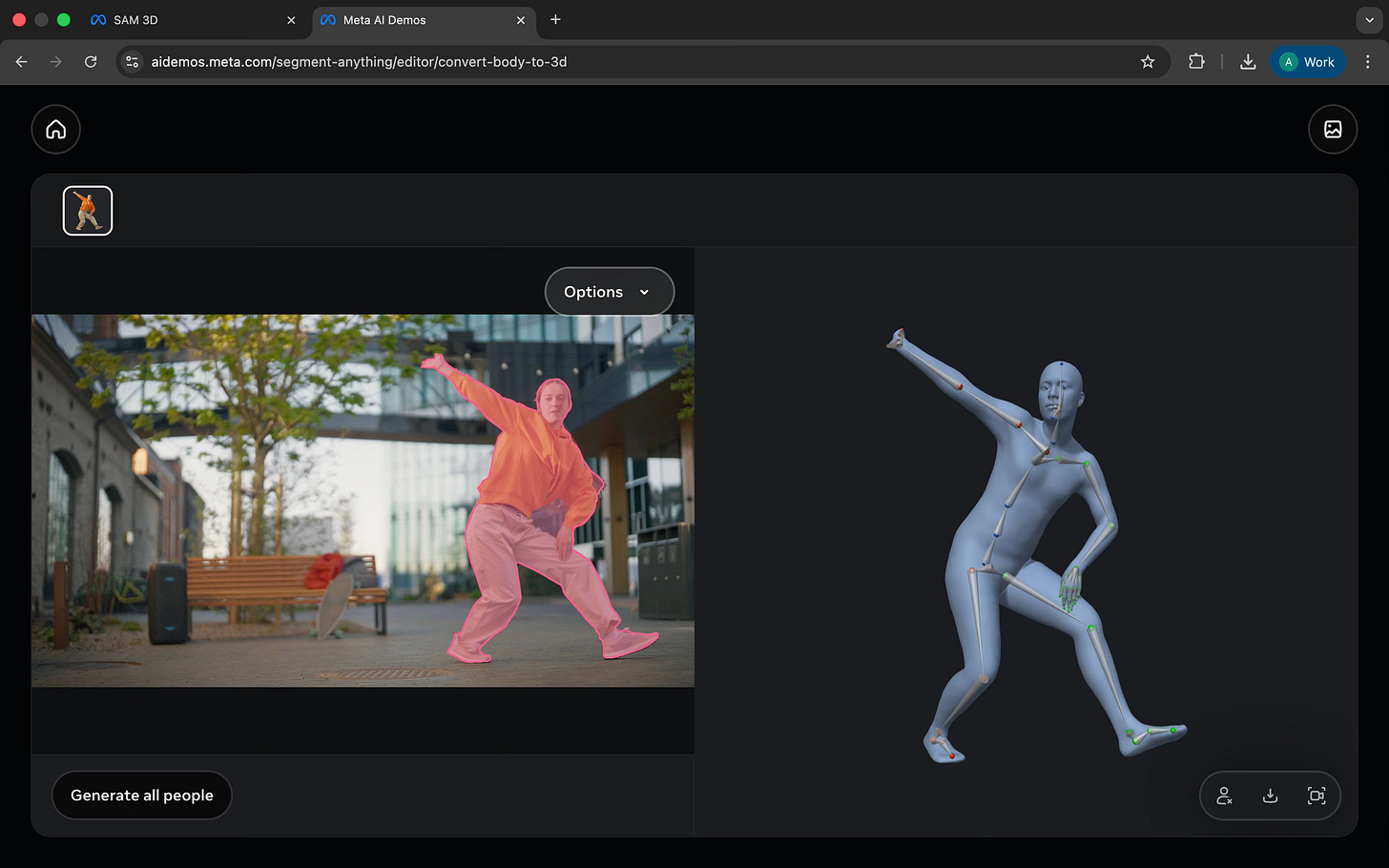
Task: Click the remove person icon
Action: (1224, 796)
